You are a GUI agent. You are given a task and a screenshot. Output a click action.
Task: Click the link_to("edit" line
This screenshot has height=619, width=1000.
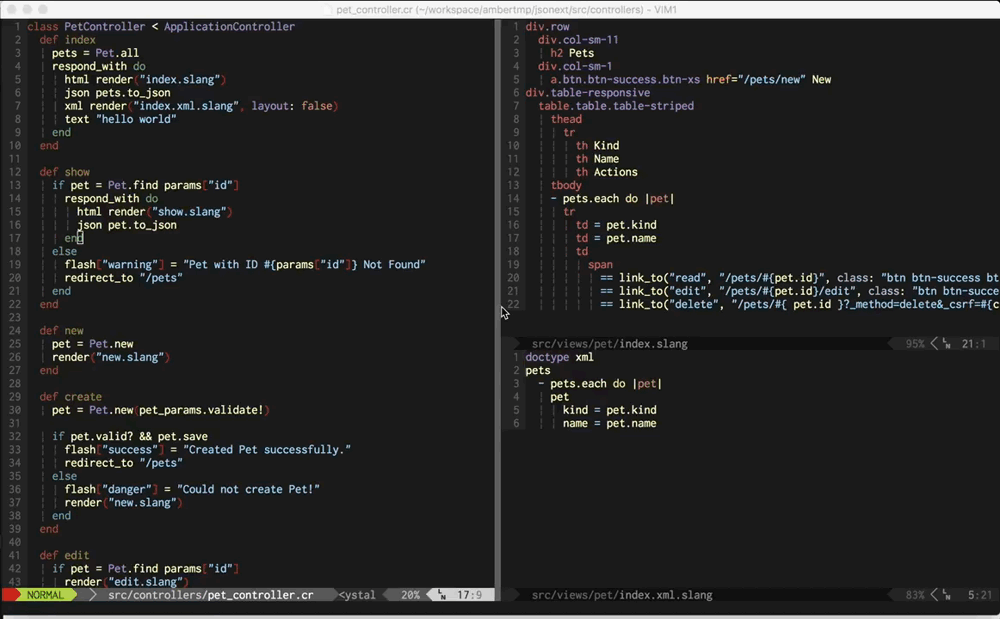click(x=800, y=291)
